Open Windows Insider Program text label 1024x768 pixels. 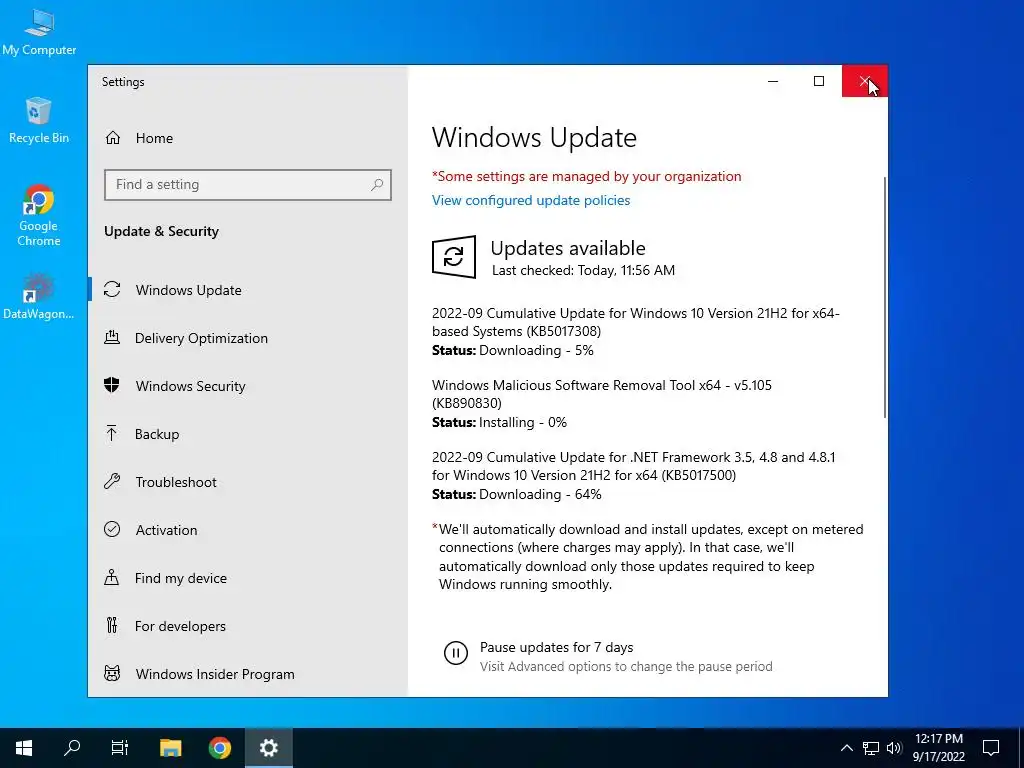[215, 674]
